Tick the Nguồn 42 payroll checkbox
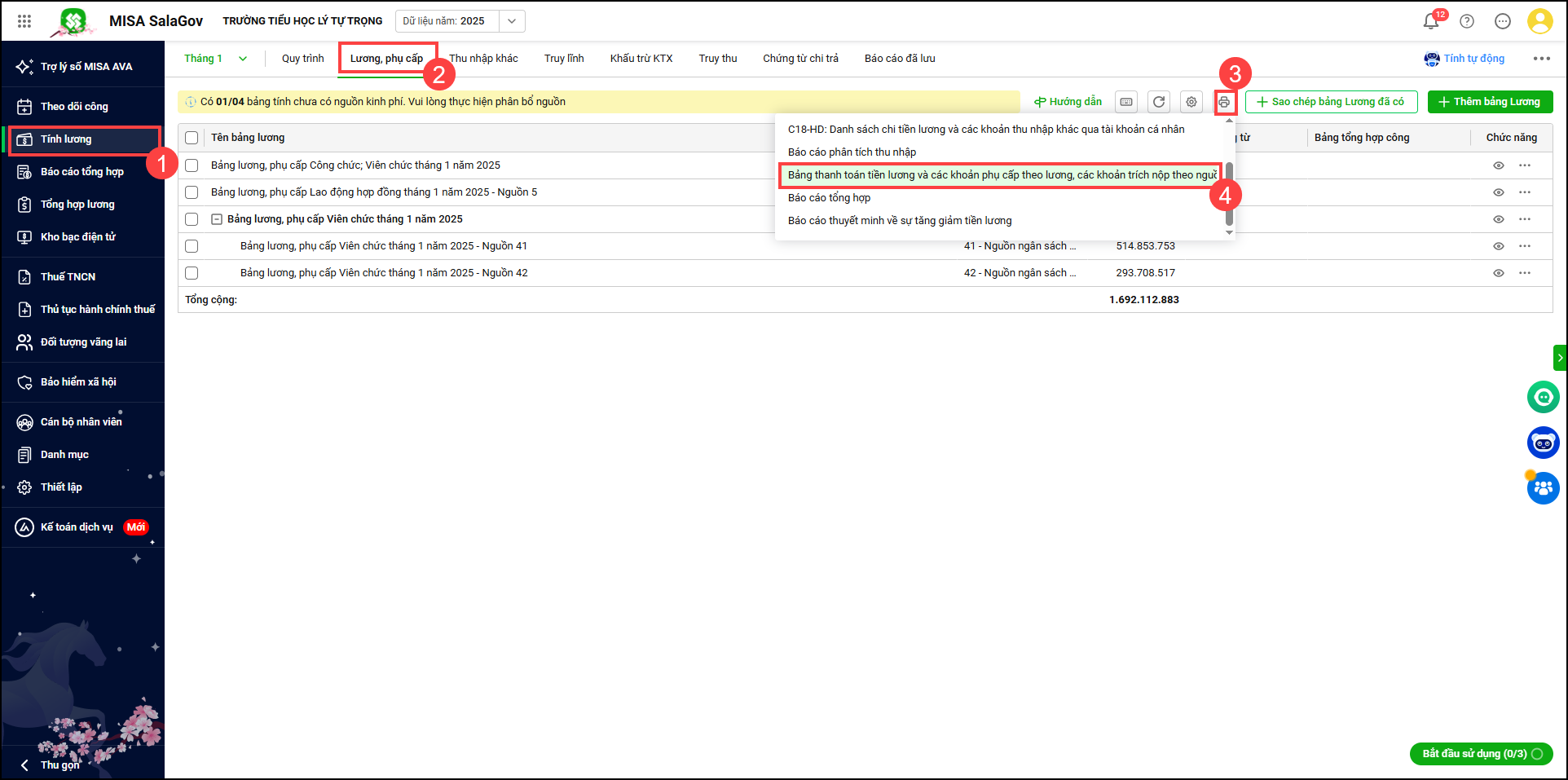Screen dimensions: 1568x780 click(192, 273)
